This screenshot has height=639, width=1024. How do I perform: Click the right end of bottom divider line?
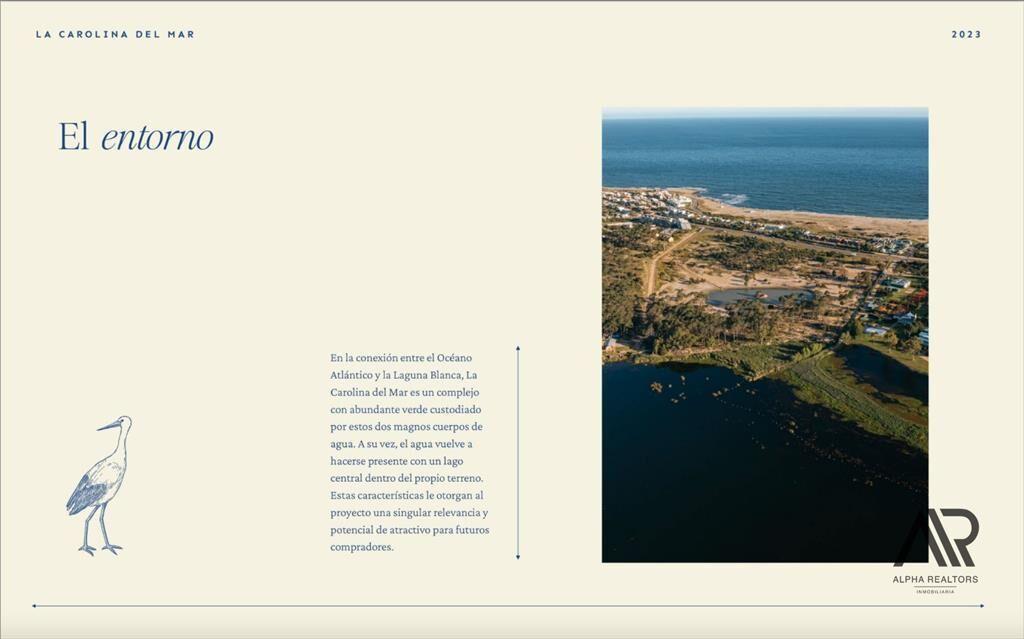click(980, 606)
